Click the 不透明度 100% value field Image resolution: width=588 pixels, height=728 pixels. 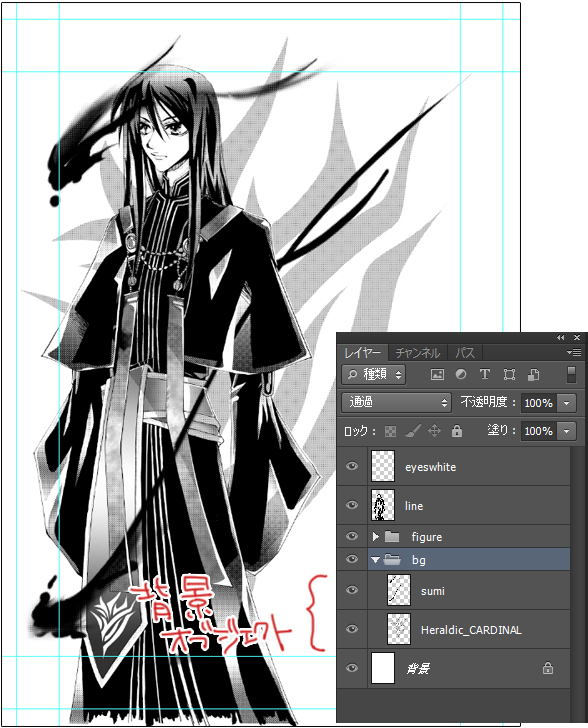(539, 403)
